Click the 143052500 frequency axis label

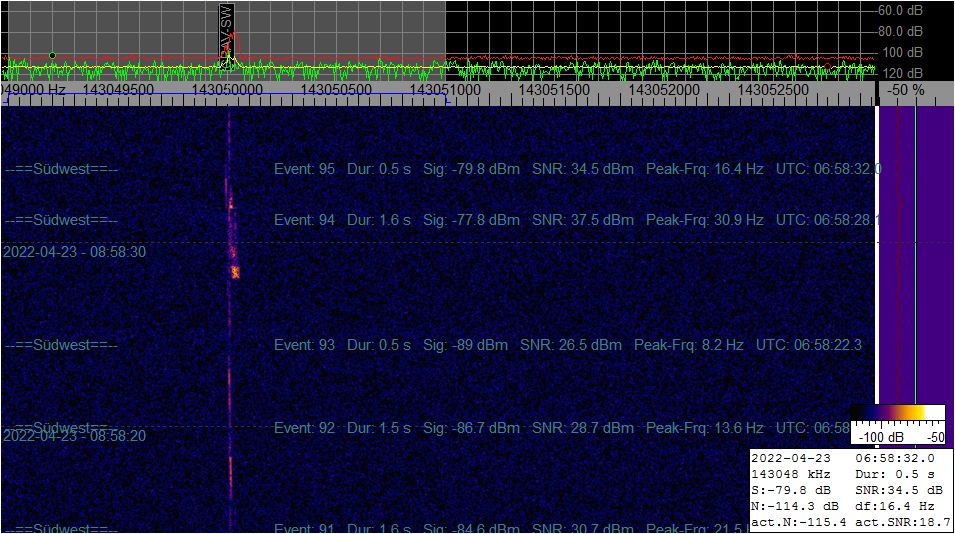pyautogui.click(x=773, y=90)
